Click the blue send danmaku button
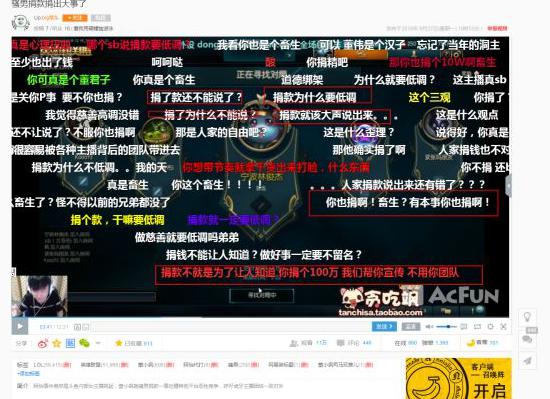 tap(384, 326)
